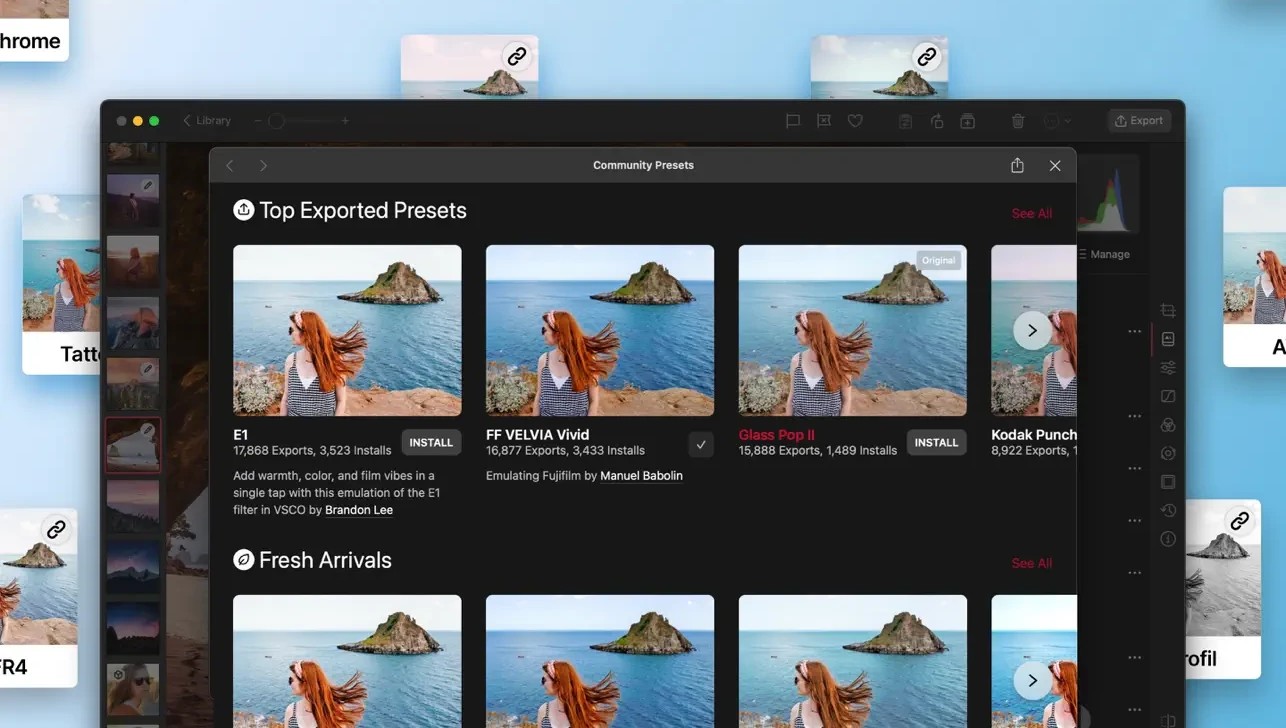Open Brandon Lee's profile link
Image resolution: width=1286 pixels, height=728 pixels.
click(x=359, y=510)
